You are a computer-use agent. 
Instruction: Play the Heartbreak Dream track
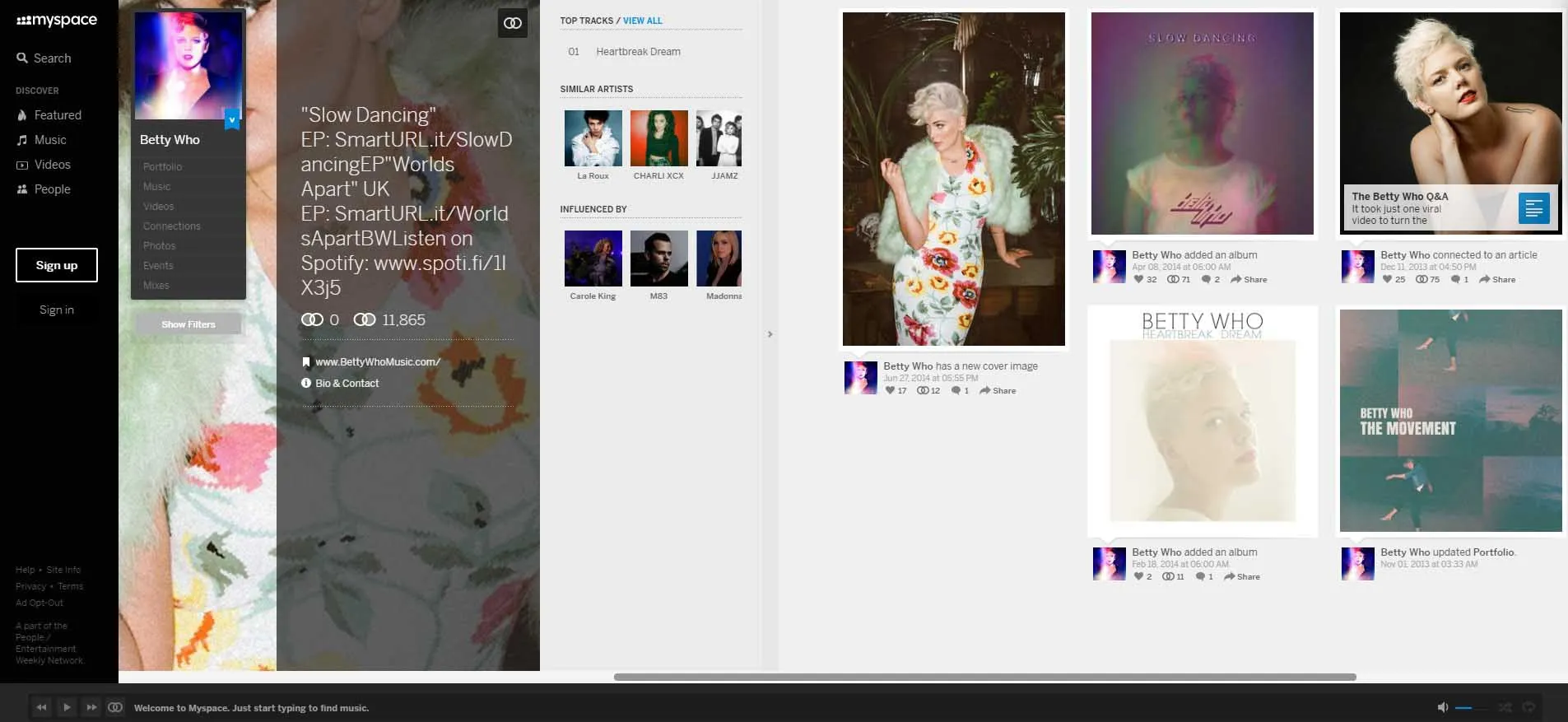pyautogui.click(x=638, y=52)
